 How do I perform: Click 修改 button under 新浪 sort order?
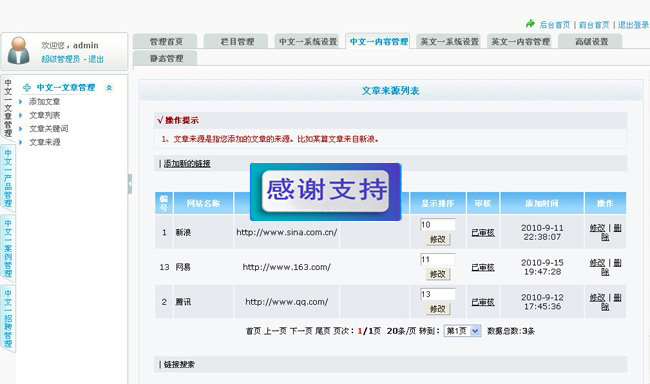[438, 239]
